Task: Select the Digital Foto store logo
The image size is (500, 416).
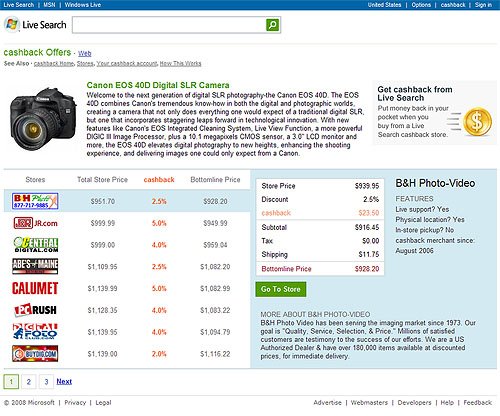Action: click(x=35, y=332)
